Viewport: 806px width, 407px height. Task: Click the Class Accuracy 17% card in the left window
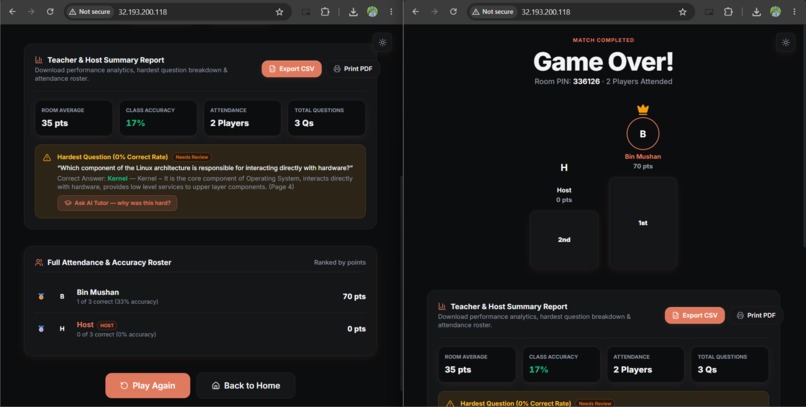click(x=158, y=118)
